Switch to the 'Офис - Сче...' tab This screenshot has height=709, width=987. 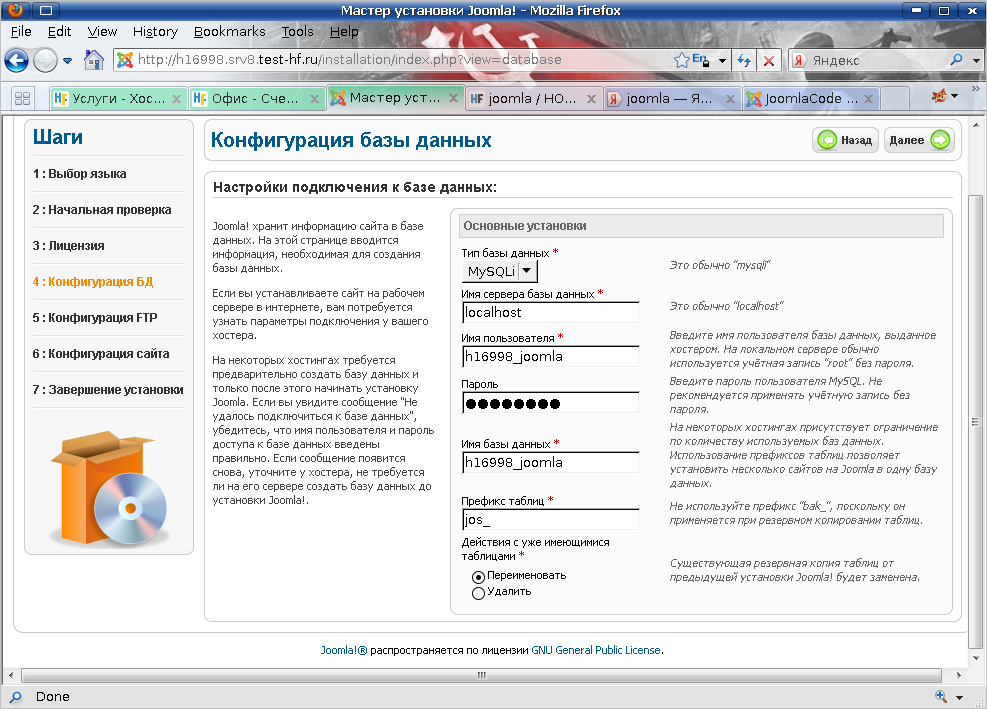tap(257, 99)
